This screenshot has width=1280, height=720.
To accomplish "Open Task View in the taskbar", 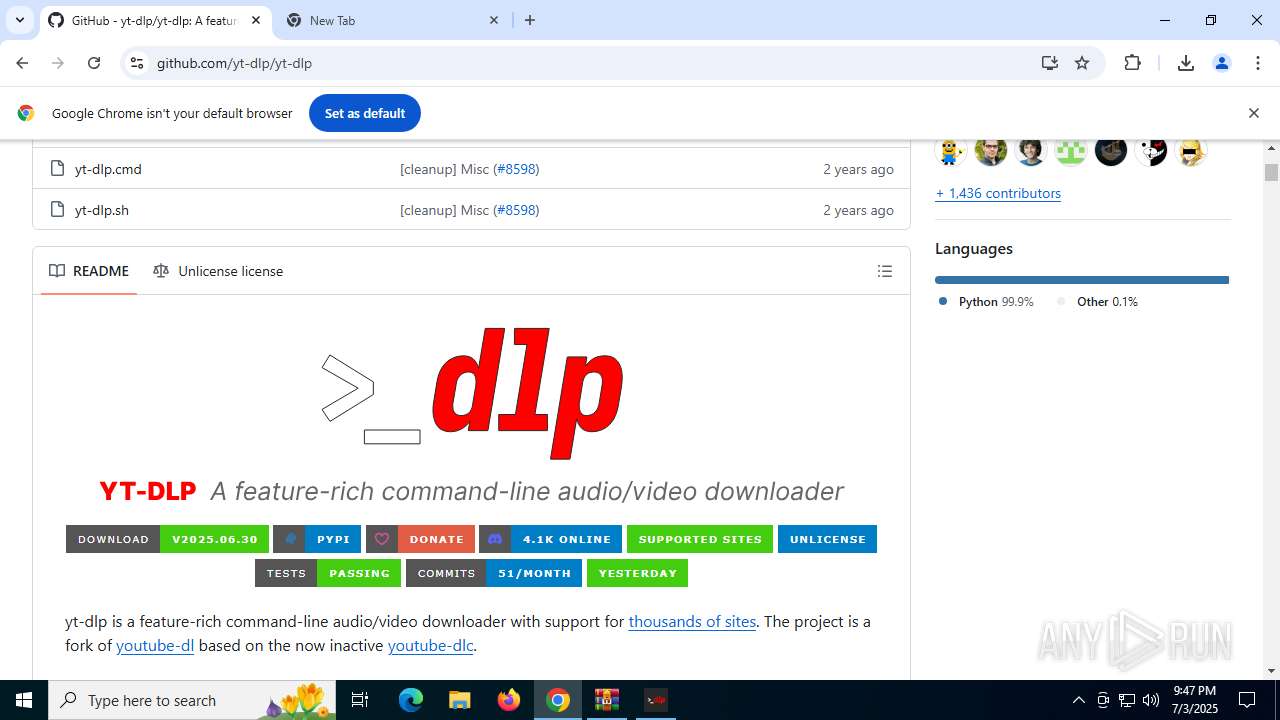I will pyautogui.click(x=360, y=700).
